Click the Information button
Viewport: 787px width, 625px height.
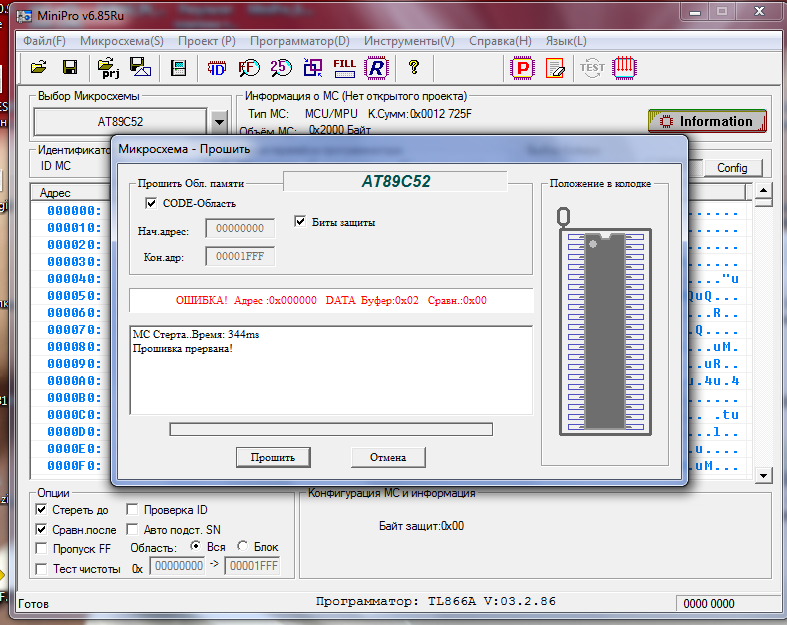(707, 121)
